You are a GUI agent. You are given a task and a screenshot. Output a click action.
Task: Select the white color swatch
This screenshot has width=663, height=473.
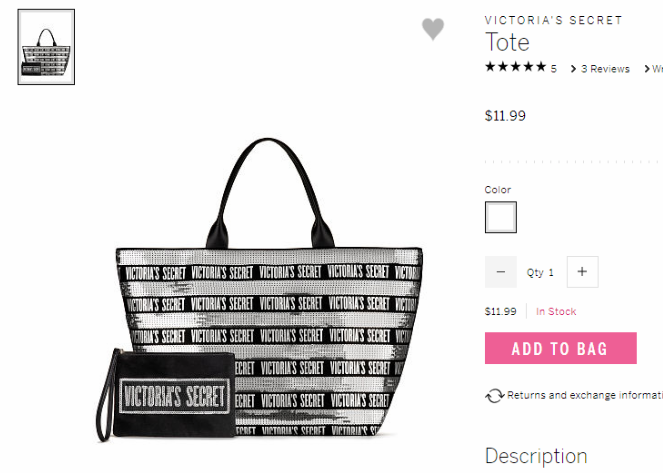[x=501, y=217]
